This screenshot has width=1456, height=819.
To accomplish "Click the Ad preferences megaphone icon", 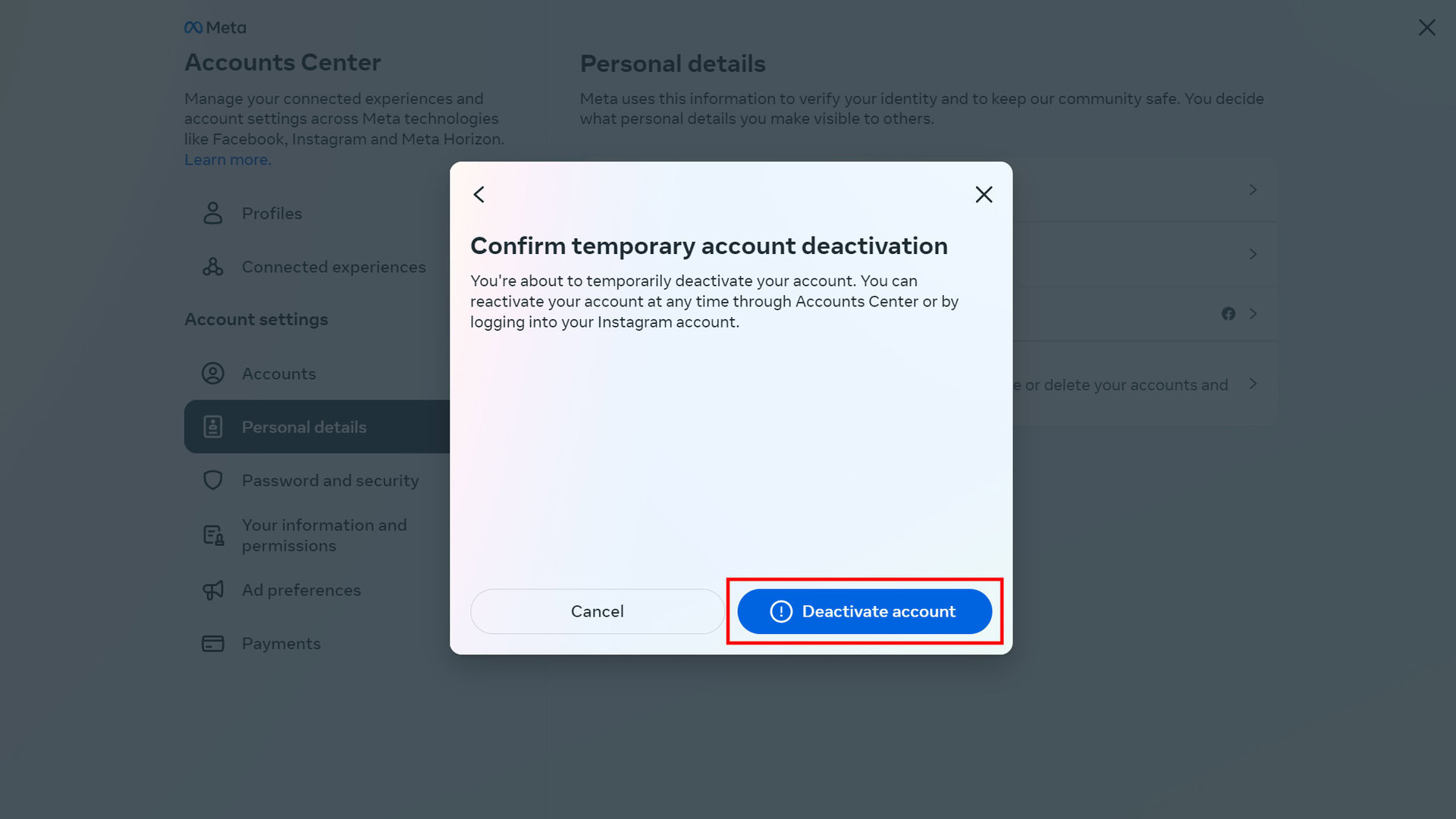I will tap(213, 590).
